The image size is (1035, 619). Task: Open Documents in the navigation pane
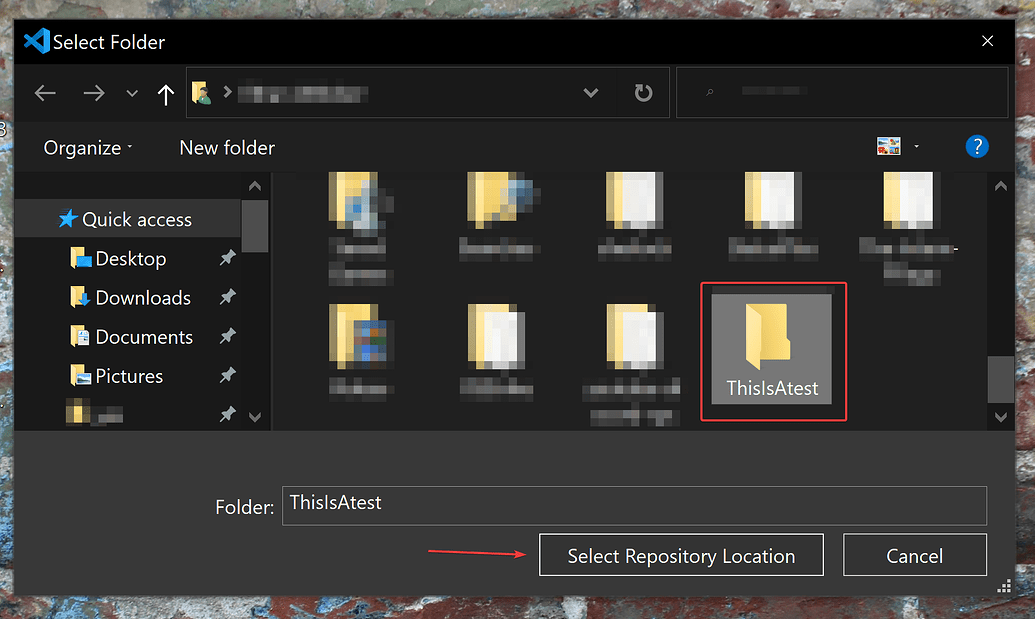pyautogui.click(x=143, y=337)
